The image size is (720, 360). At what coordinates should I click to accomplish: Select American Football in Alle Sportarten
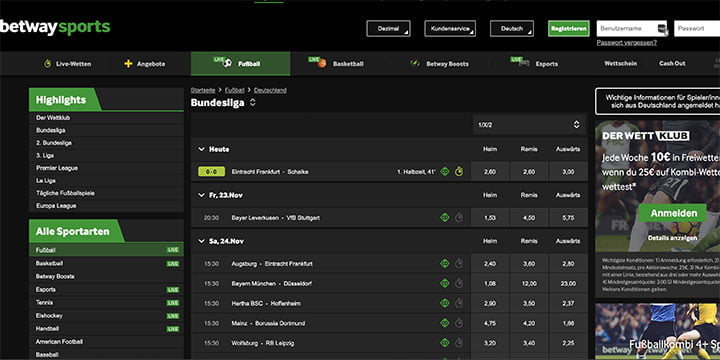106,342
